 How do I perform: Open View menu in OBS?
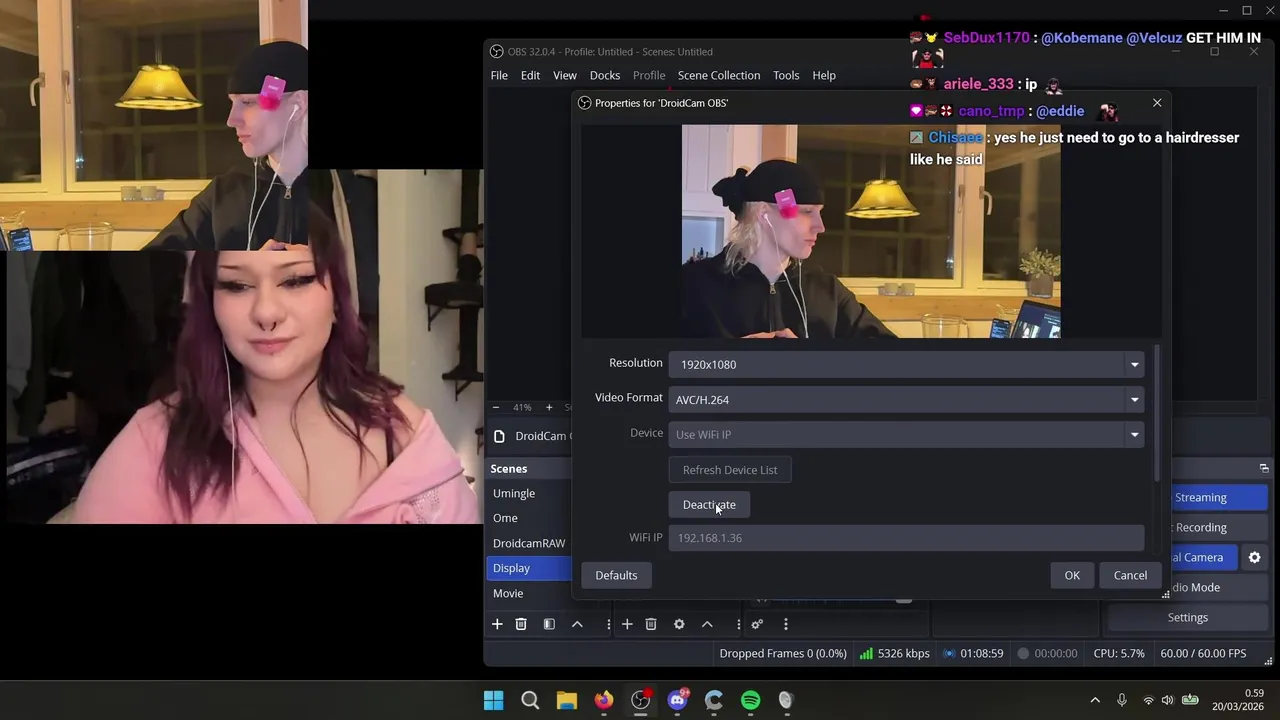565,75
